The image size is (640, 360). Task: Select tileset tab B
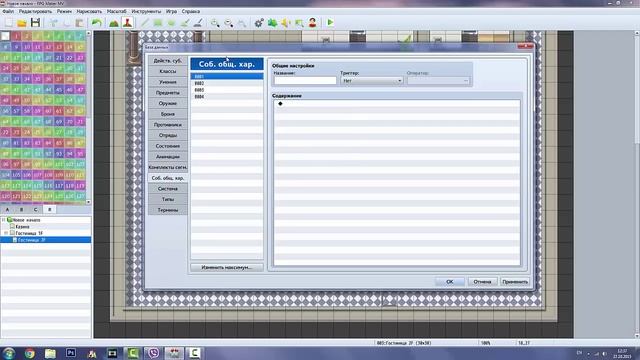(x=21, y=209)
